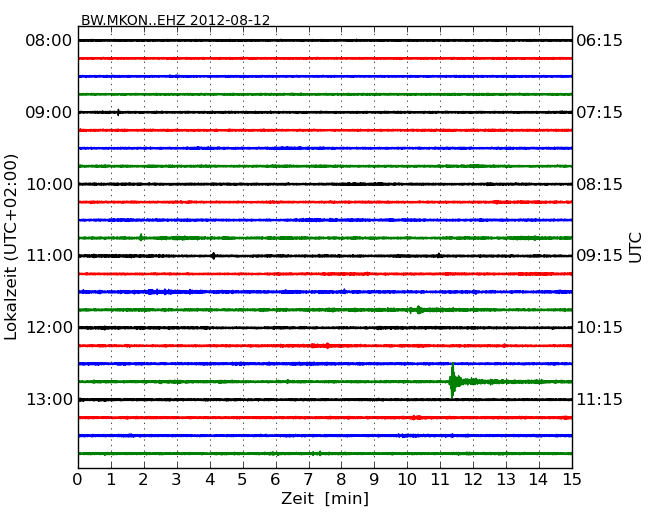This screenshot has height=520, width=650.
Task: Click the large green seismic event near 11 min
Action: point(453,381)
